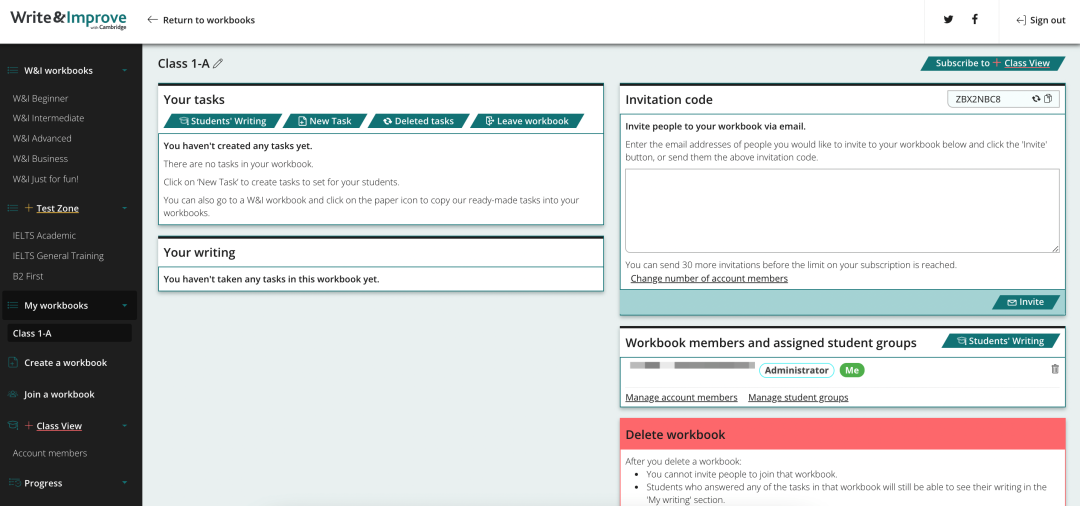Image resolution: width=1080 pixels, height=506 pixels.
Task: Select IELTS Academic in the sidebar
Action: 44,236
